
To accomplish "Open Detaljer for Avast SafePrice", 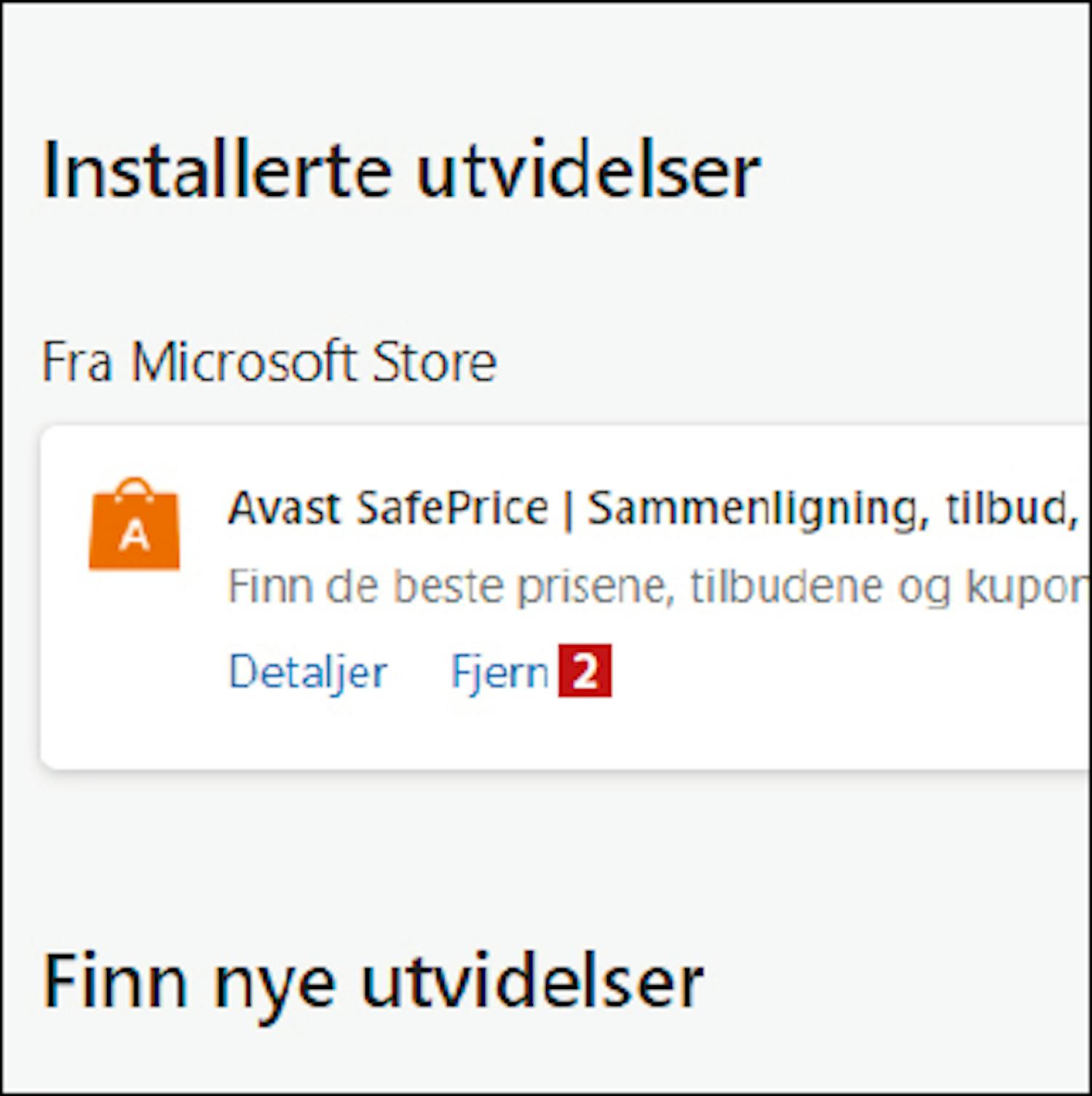I will (308, 671).
